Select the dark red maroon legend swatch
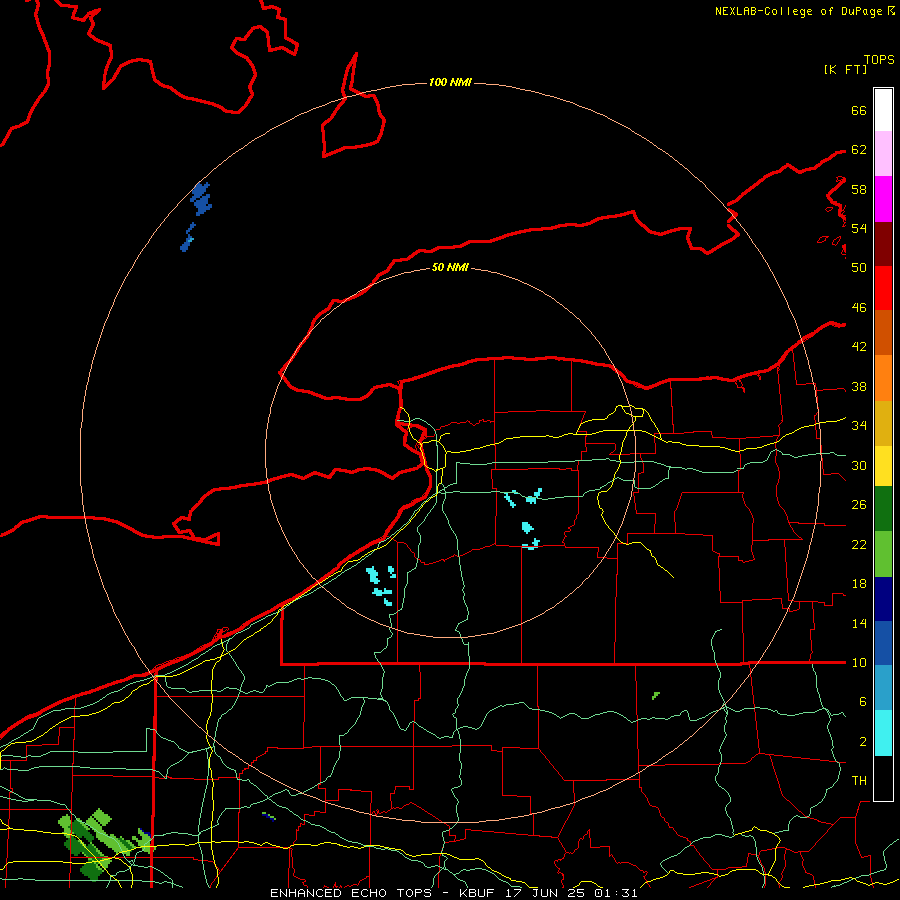 point(883,244)
